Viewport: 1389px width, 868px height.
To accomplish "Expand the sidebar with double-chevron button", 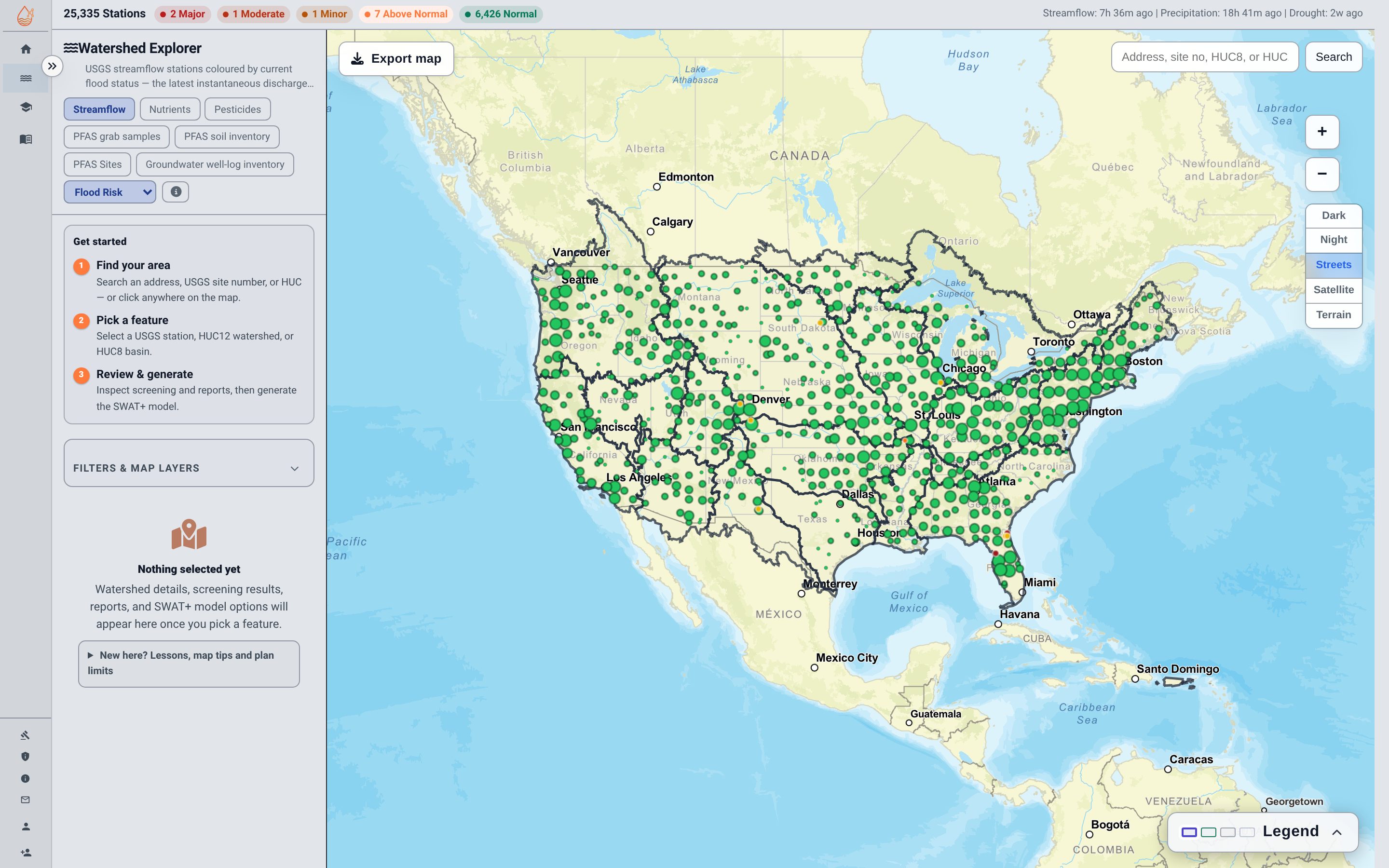I will pos(52,66).
